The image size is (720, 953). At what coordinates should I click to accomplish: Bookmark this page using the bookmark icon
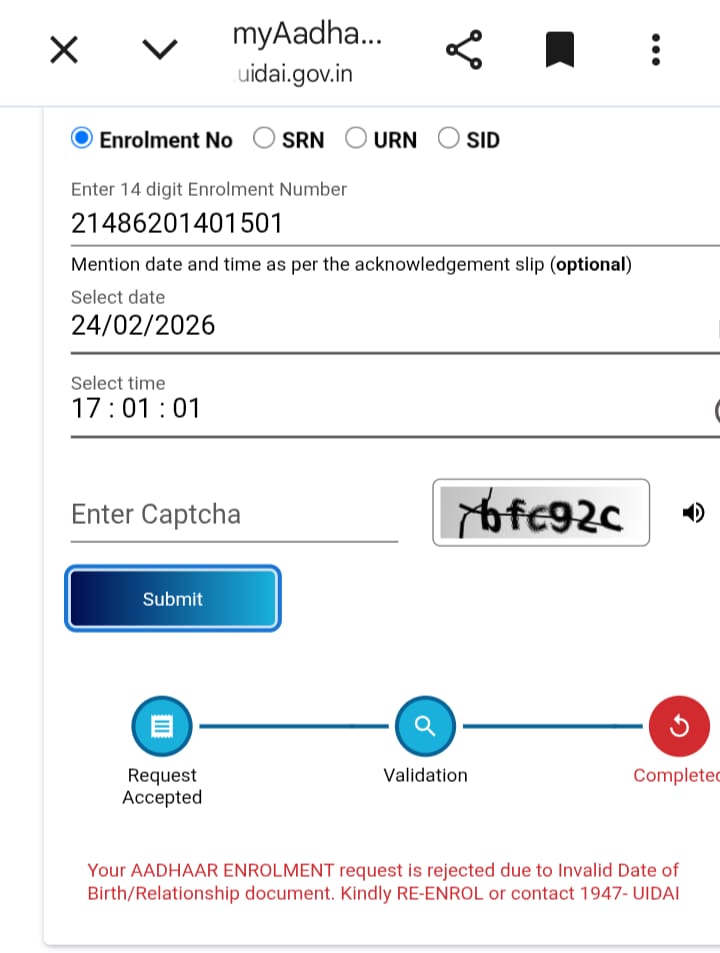(x=560, y=49)
